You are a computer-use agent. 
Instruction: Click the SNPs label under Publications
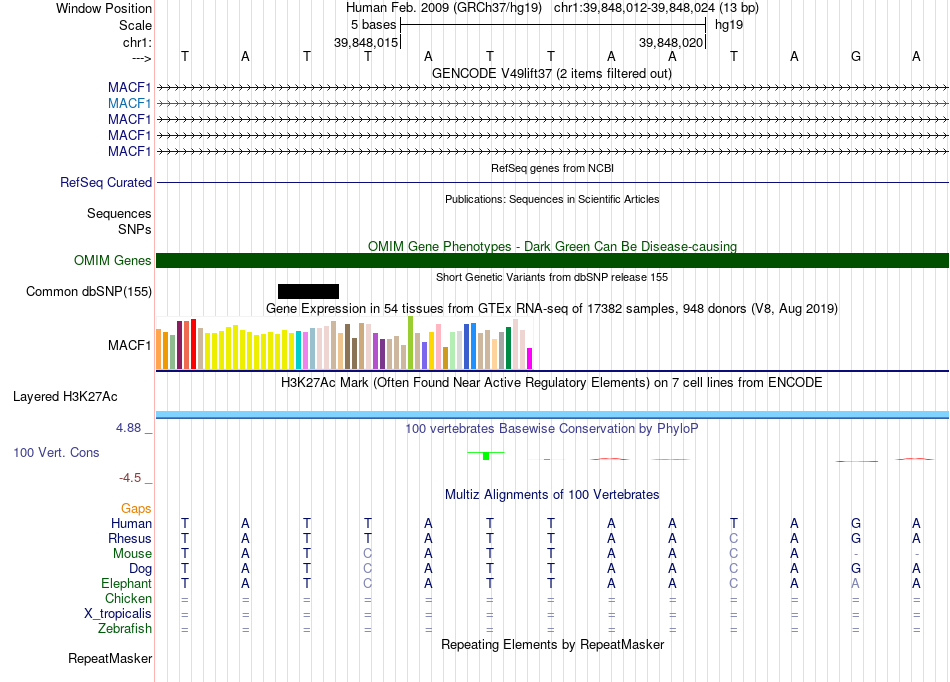coord(135,230)
